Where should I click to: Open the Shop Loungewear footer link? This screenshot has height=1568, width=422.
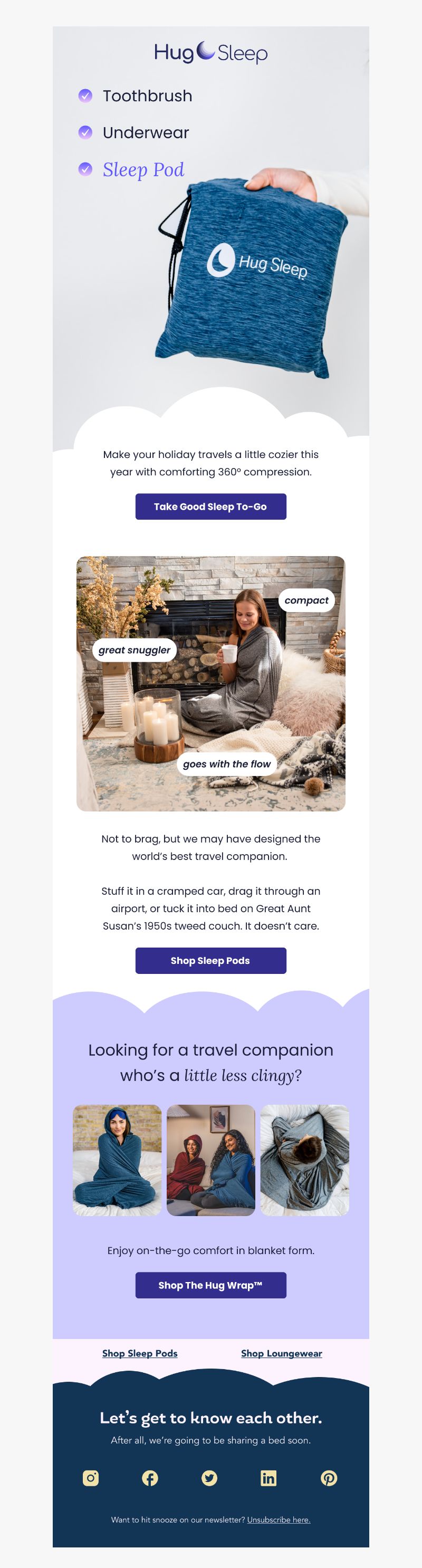tap(281, 1353)
